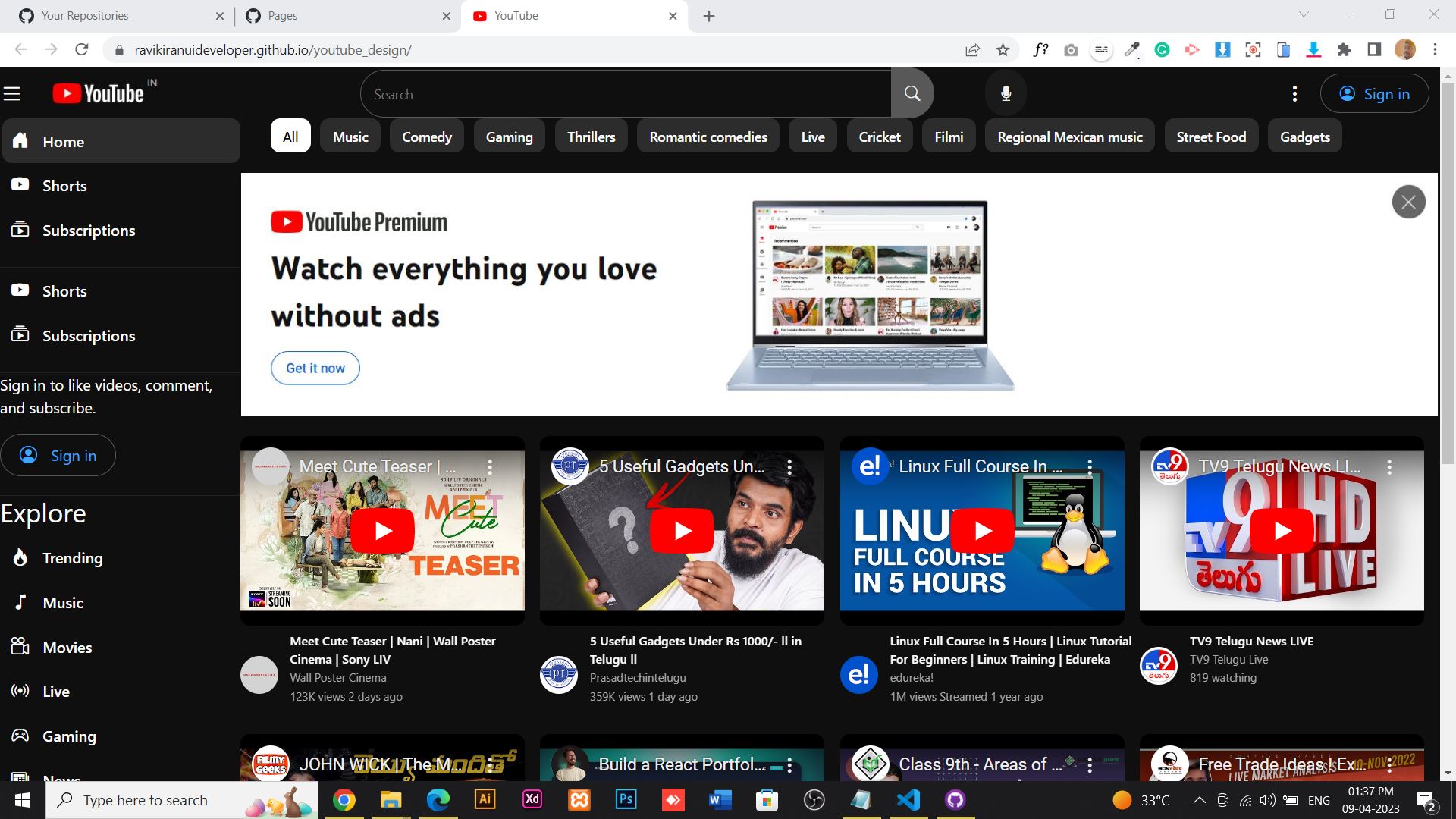Select the Cricket filter chip
The width and height of the screenshot is (1456, 819).
click(880, 136)
